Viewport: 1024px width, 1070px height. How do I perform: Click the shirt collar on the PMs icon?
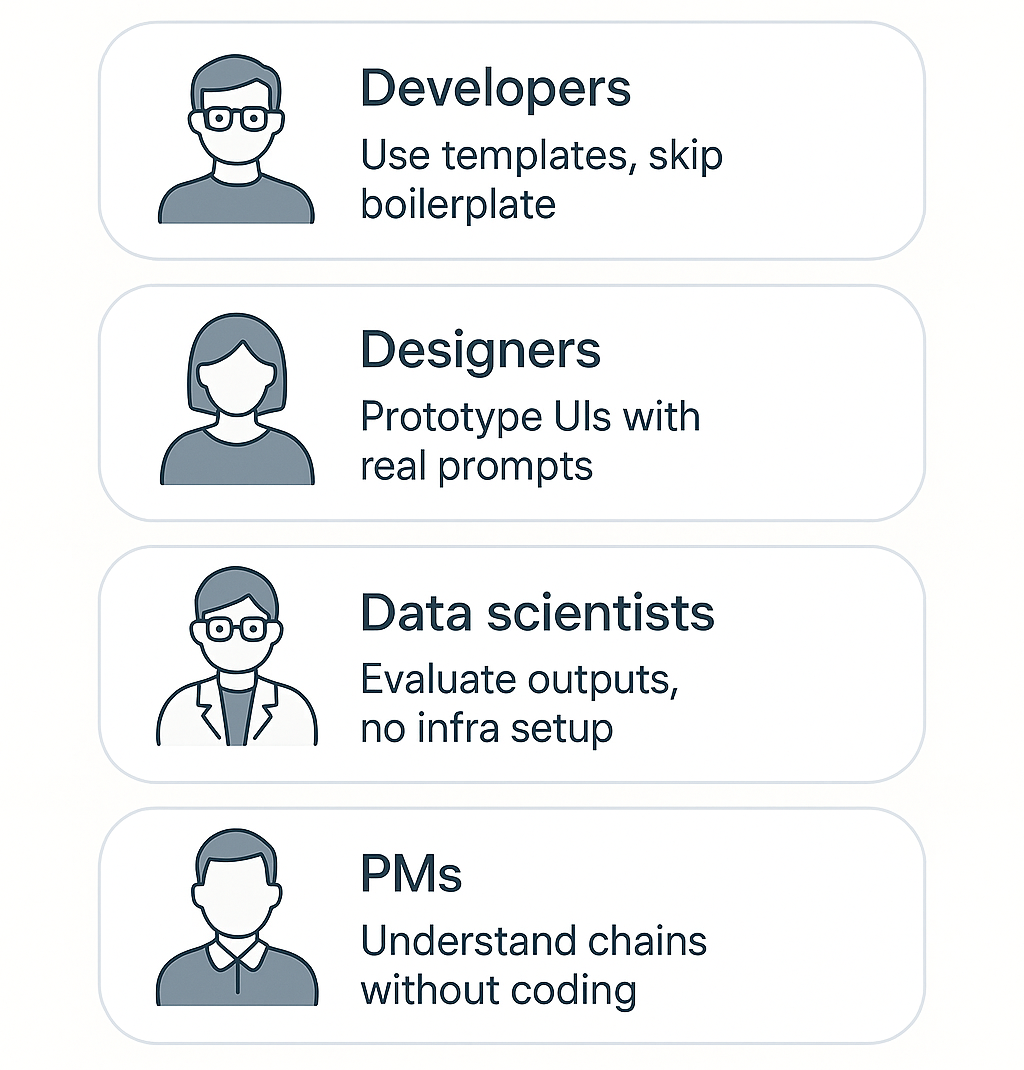(x=237, y=954)
